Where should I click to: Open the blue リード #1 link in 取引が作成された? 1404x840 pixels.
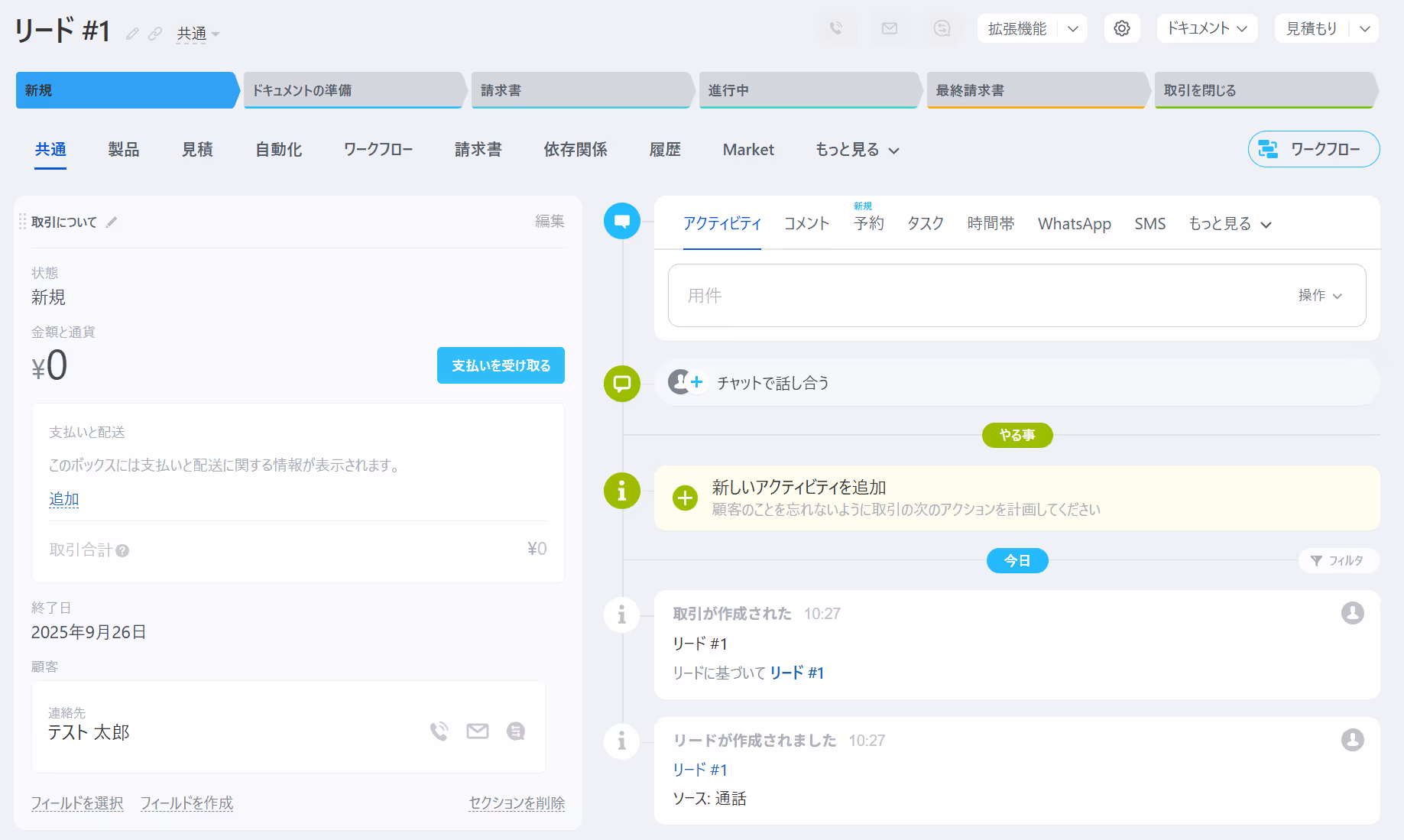[x=797, y=673]
